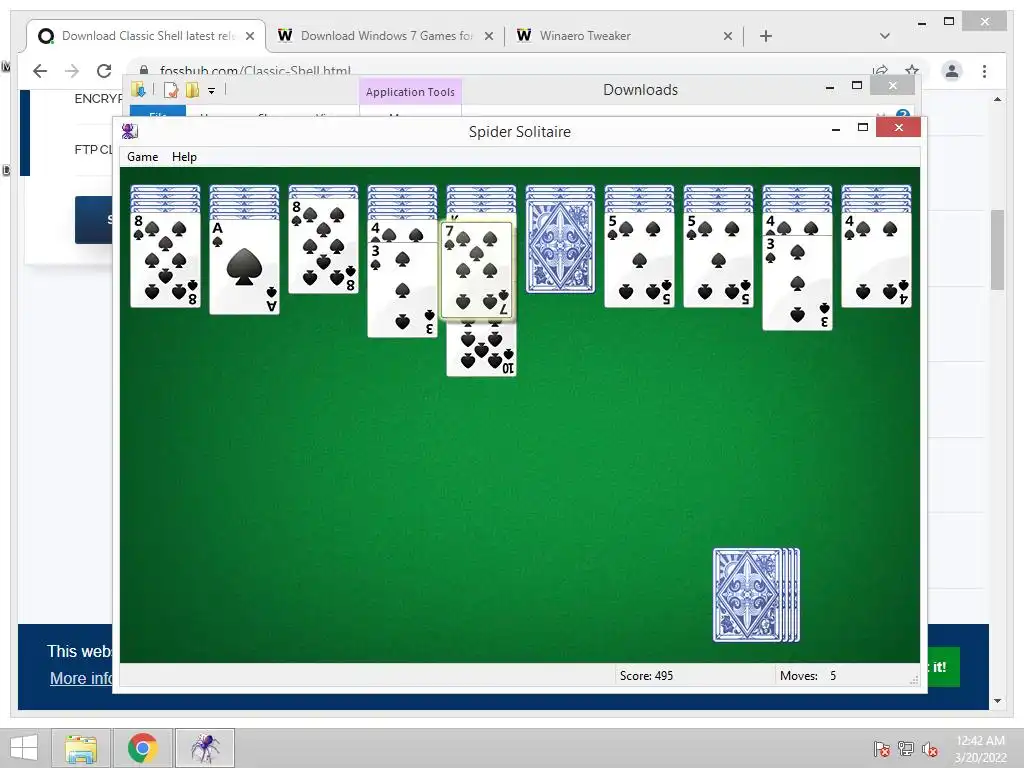Select the 5 of spades in the eighth column
The image size is (1024, 768).
718,260
